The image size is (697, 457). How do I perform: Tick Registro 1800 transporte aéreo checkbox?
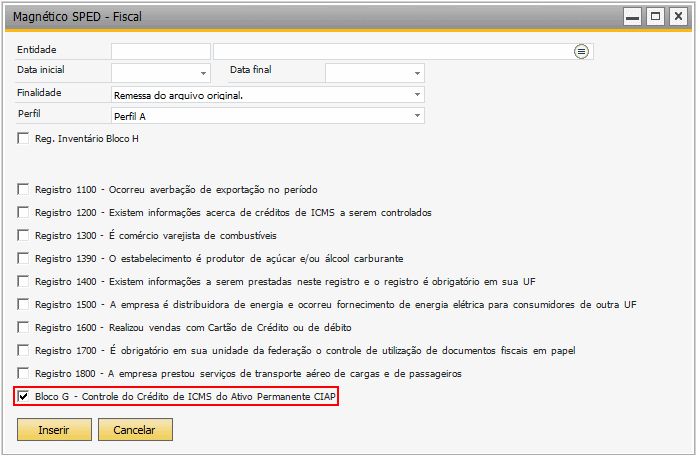point(23,373)
